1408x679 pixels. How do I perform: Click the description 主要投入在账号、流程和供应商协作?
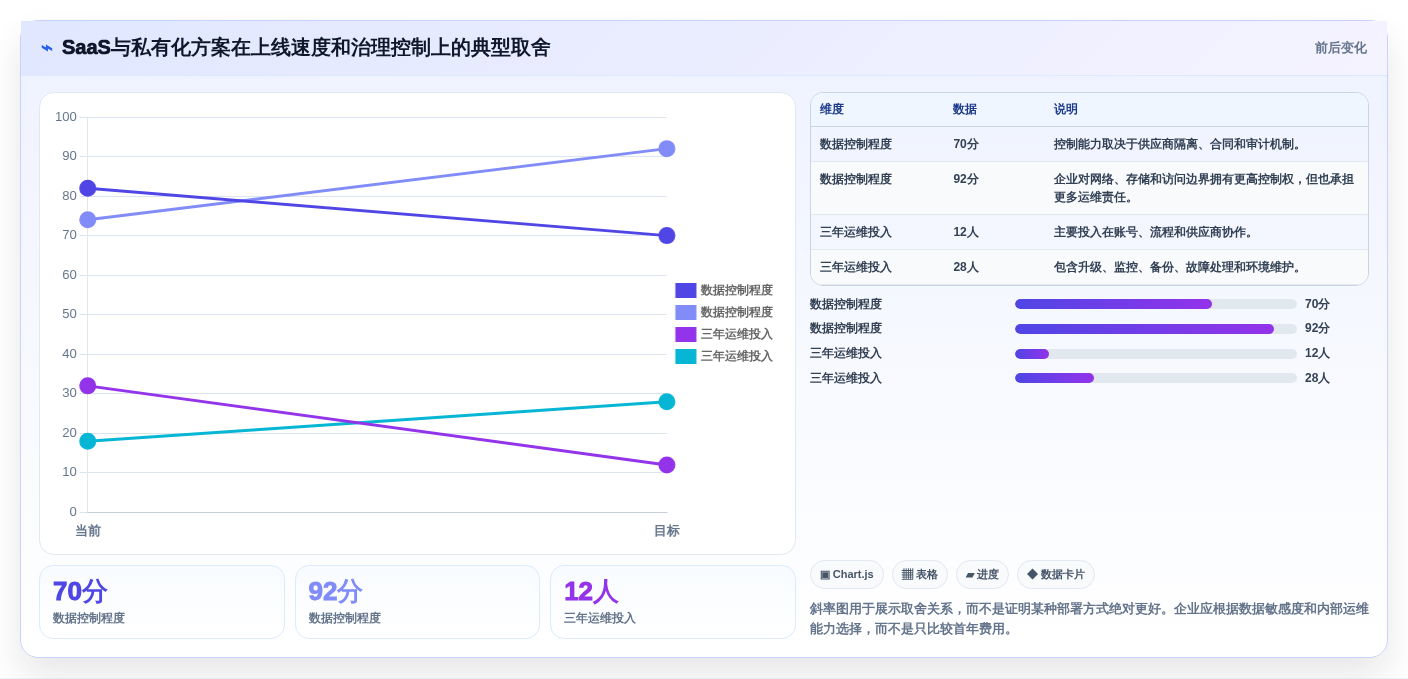[x=1156, y=233]
